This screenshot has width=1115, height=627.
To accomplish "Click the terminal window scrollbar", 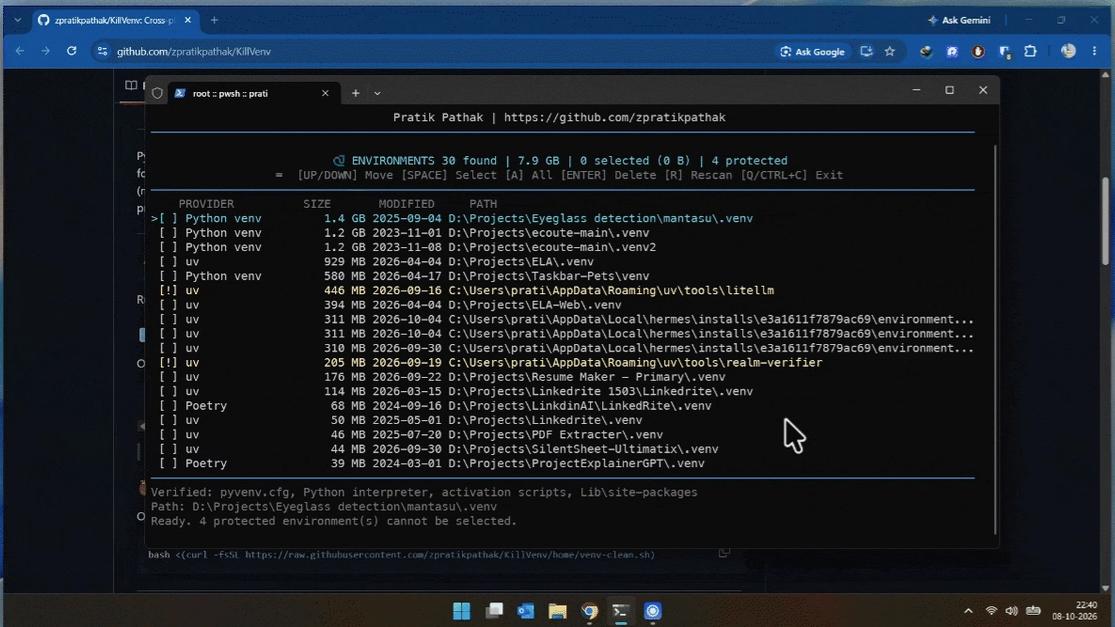I will point(995,340).
